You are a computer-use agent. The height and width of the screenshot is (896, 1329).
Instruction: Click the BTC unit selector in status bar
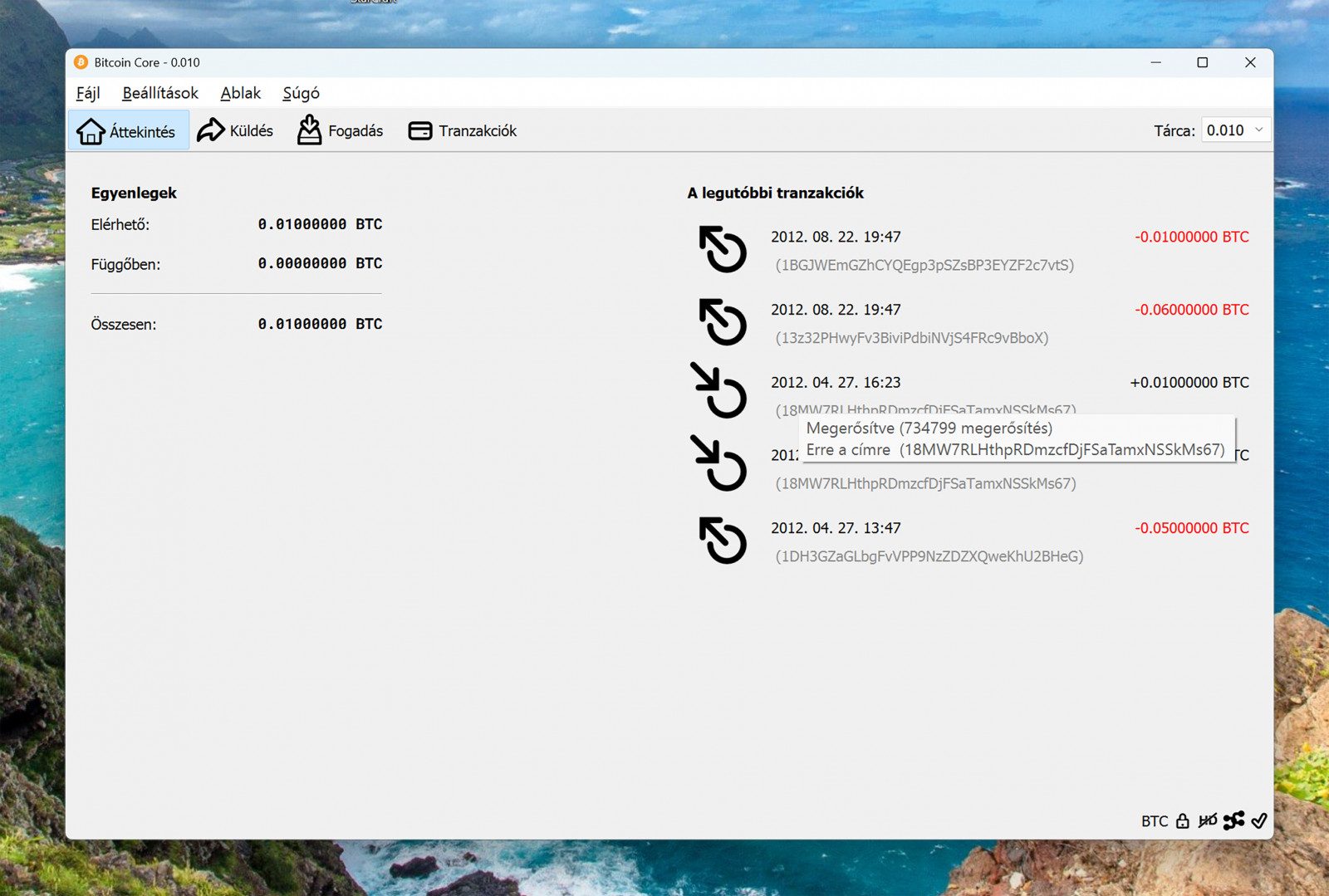(x=1155, y=821)
